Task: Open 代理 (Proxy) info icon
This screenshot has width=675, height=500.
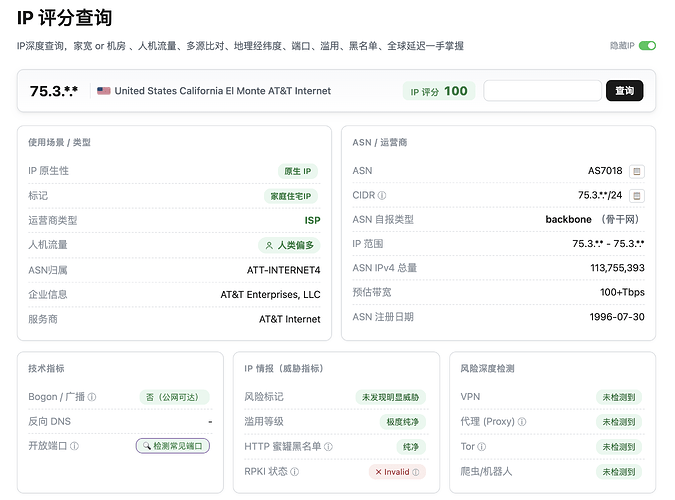Action: 522,422
